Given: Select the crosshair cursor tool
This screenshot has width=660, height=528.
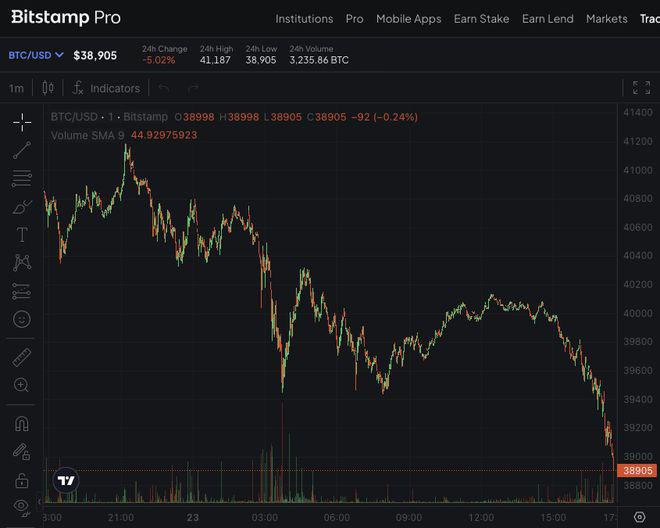Looking at the screenshot, I should point(22,122).
